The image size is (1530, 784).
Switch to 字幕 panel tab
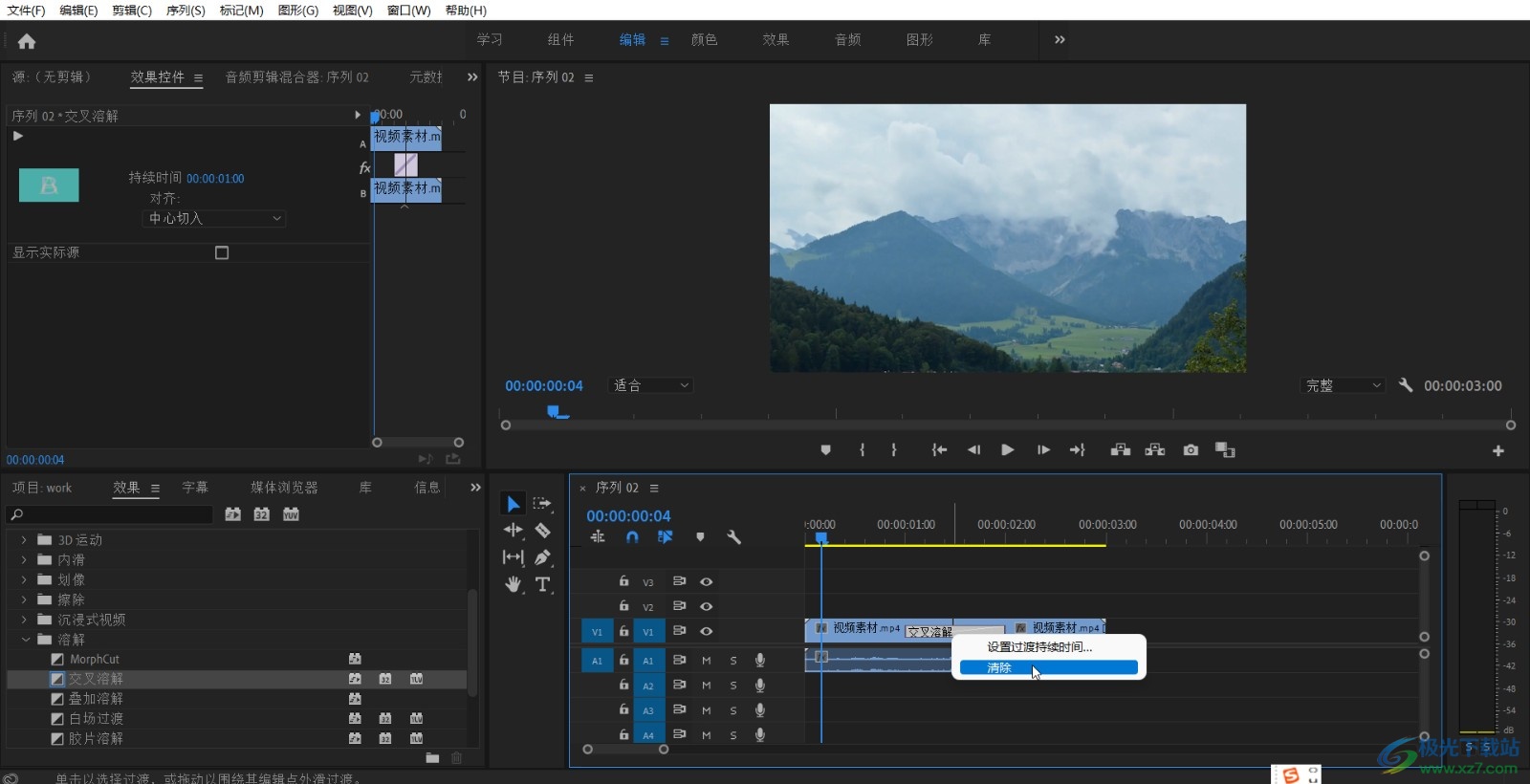(195, 488)
